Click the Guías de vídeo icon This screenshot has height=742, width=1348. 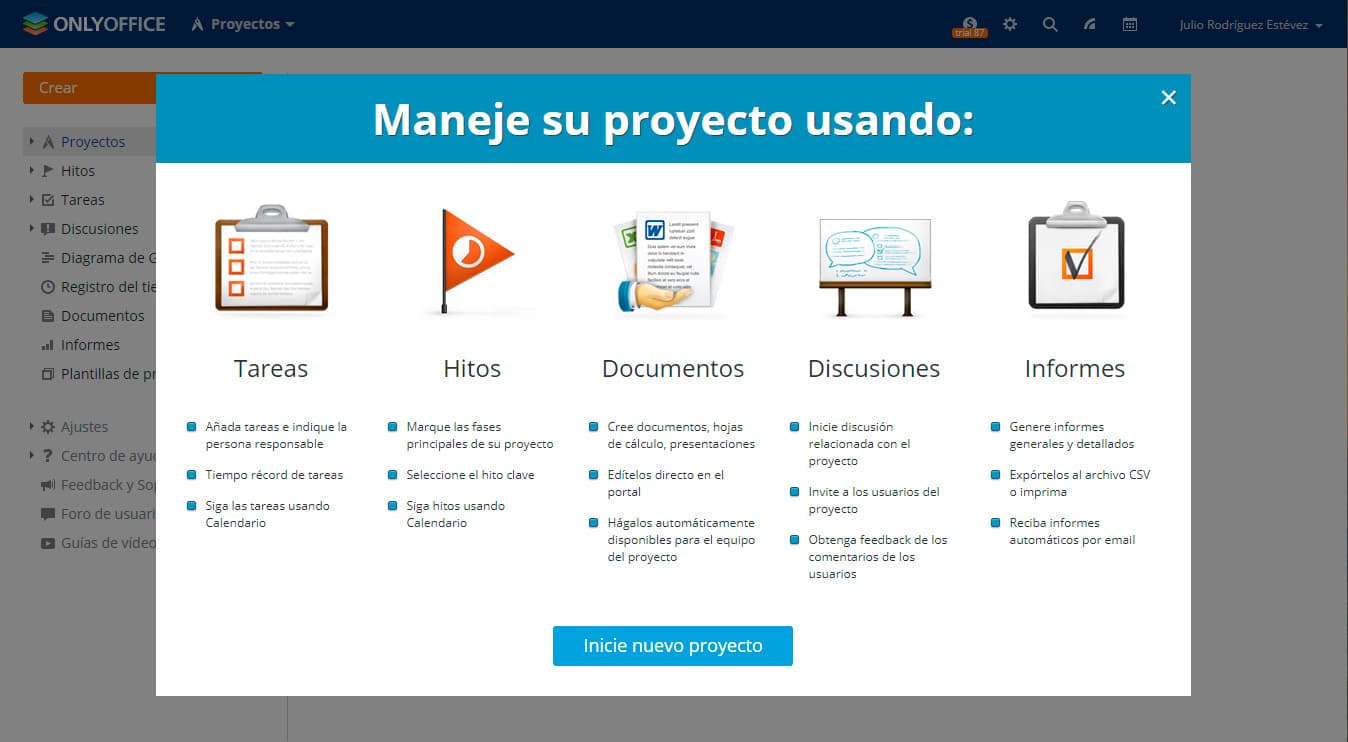48,543
